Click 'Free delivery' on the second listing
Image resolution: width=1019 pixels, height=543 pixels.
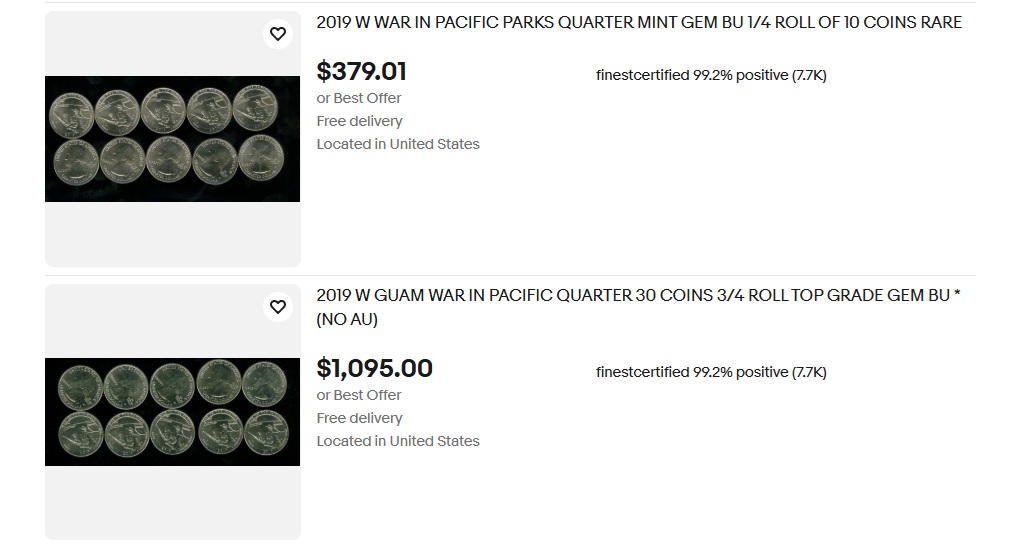359,418
